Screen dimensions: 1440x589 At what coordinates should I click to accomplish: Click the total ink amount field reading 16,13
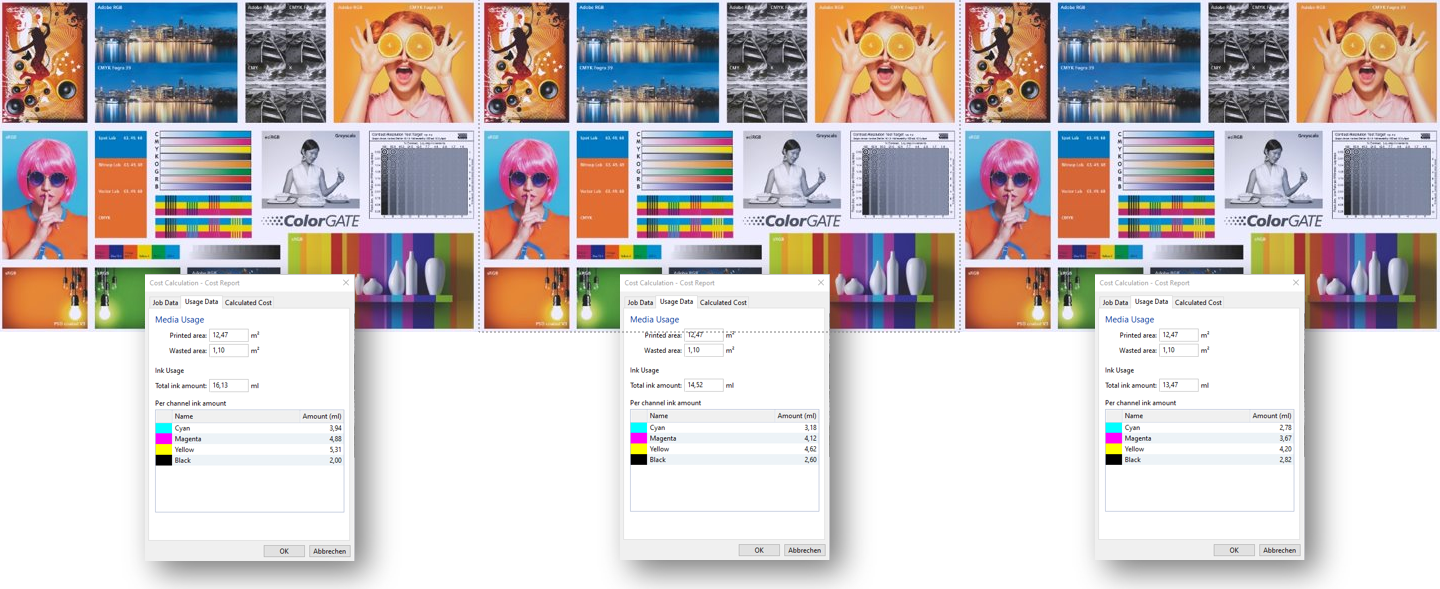228,385
